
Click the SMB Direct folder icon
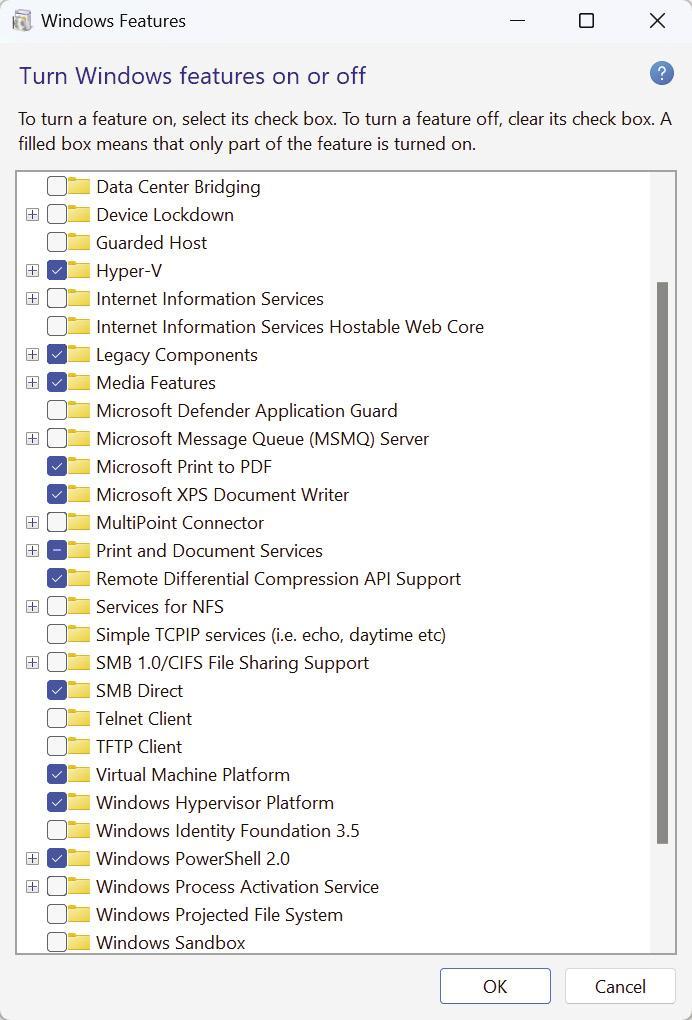[79, 690]
